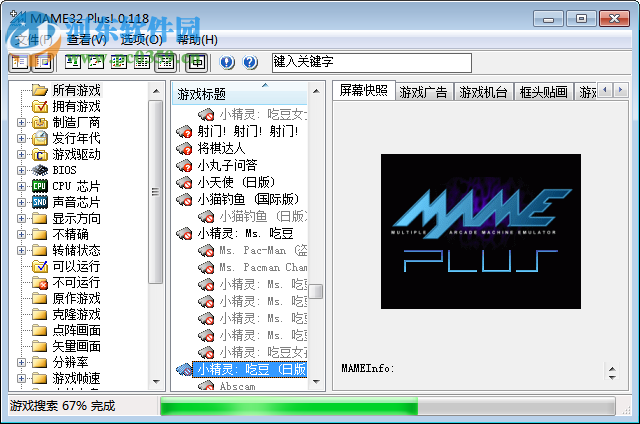Switch to the 游戏广告 tab

[423, 92]
